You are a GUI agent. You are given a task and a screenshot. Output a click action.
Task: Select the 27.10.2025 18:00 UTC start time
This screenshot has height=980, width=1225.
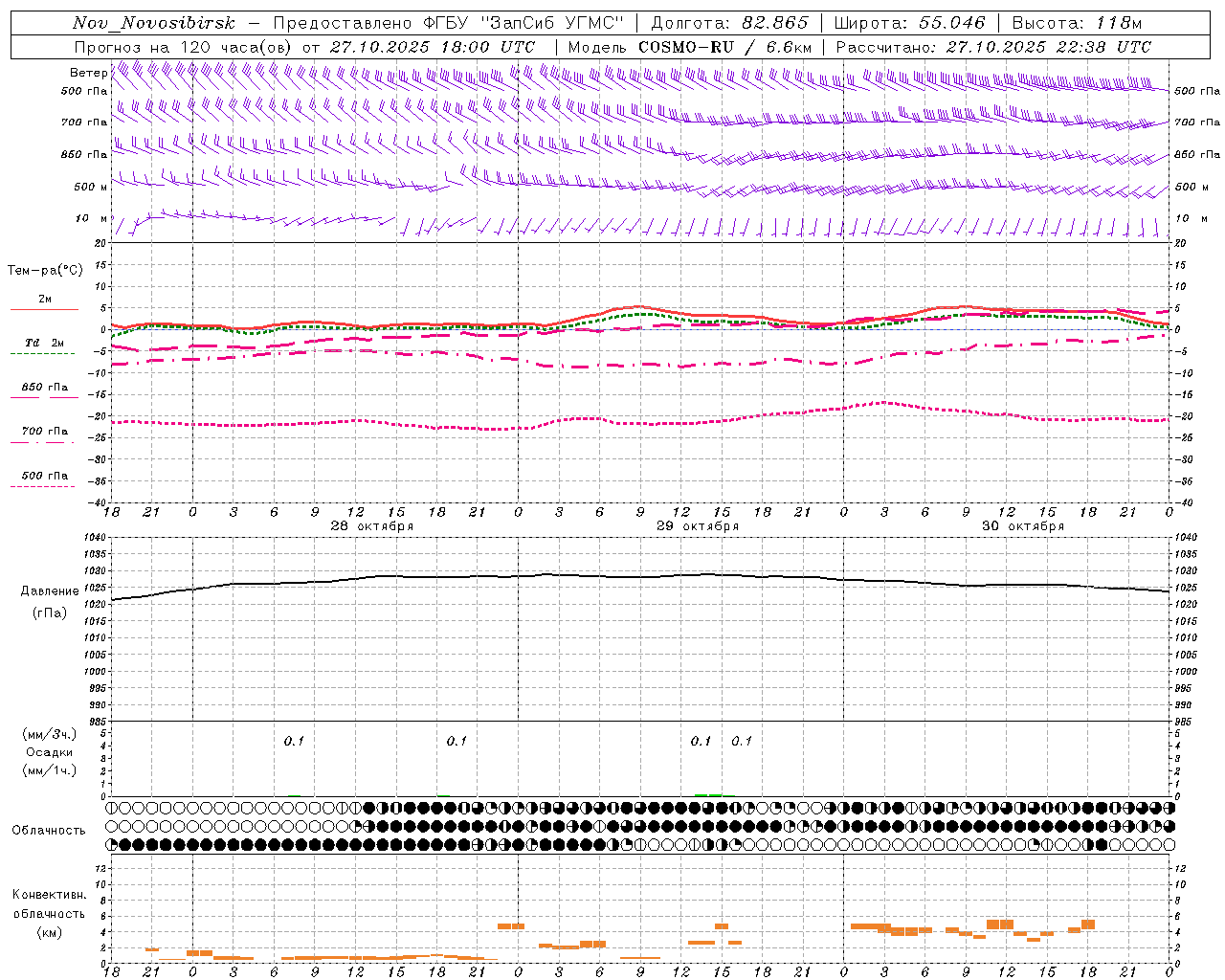click(x=433, y=46)
